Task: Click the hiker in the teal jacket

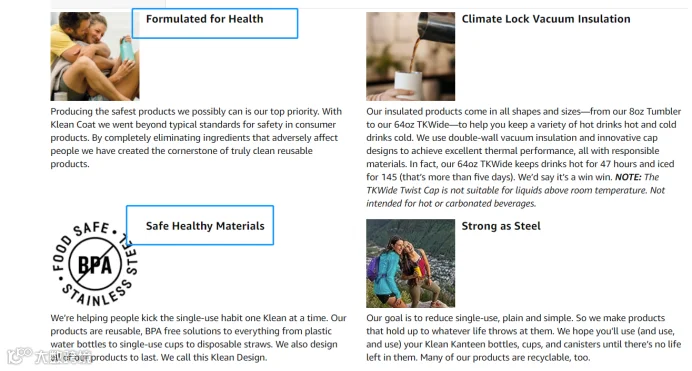Action: click(388, 271)
